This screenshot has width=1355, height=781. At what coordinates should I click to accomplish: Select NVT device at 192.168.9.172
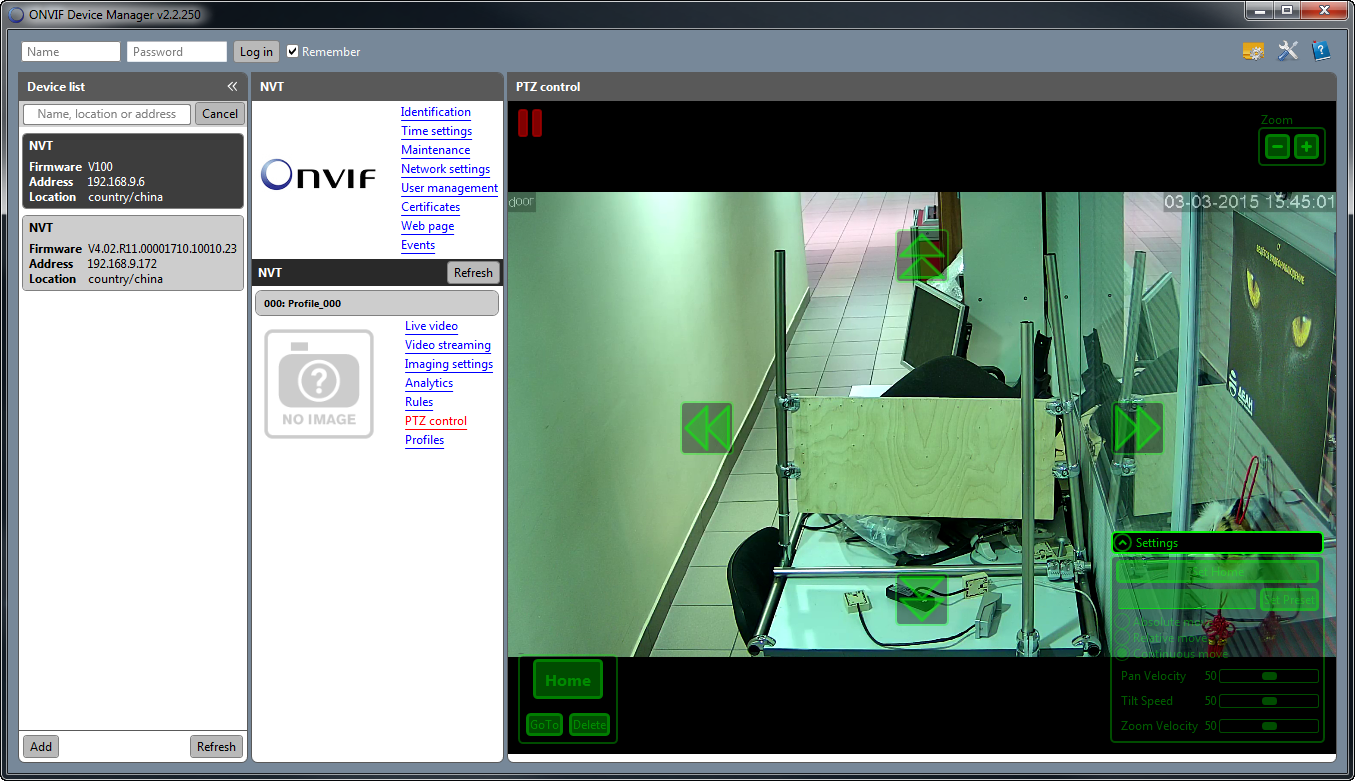pos(133,253)
